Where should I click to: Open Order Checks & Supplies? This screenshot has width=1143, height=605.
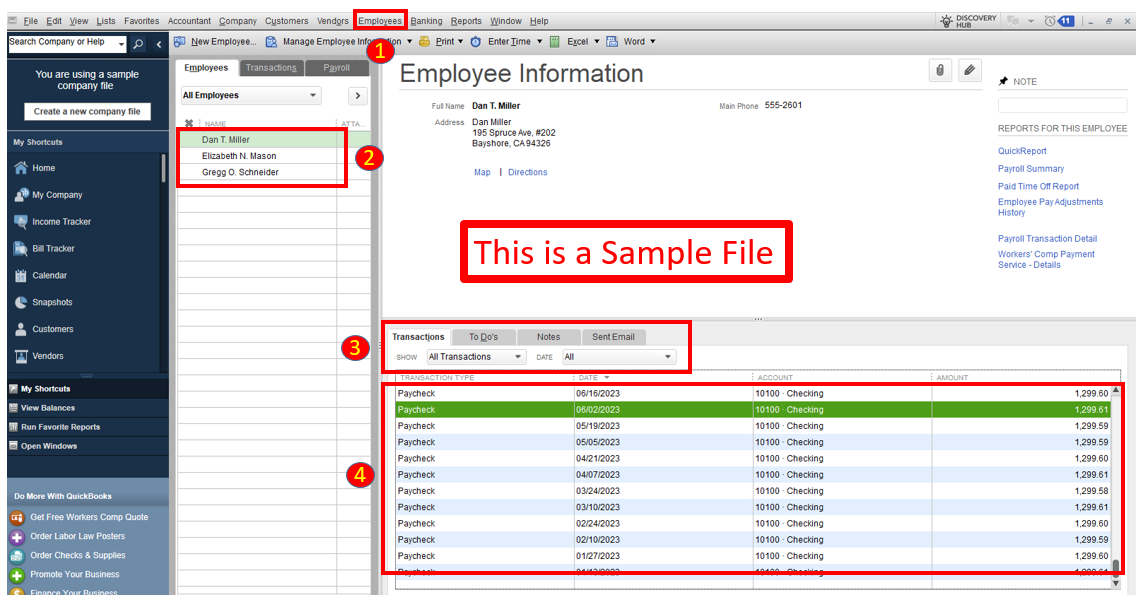pyautogui.click(x=67, y=555)
